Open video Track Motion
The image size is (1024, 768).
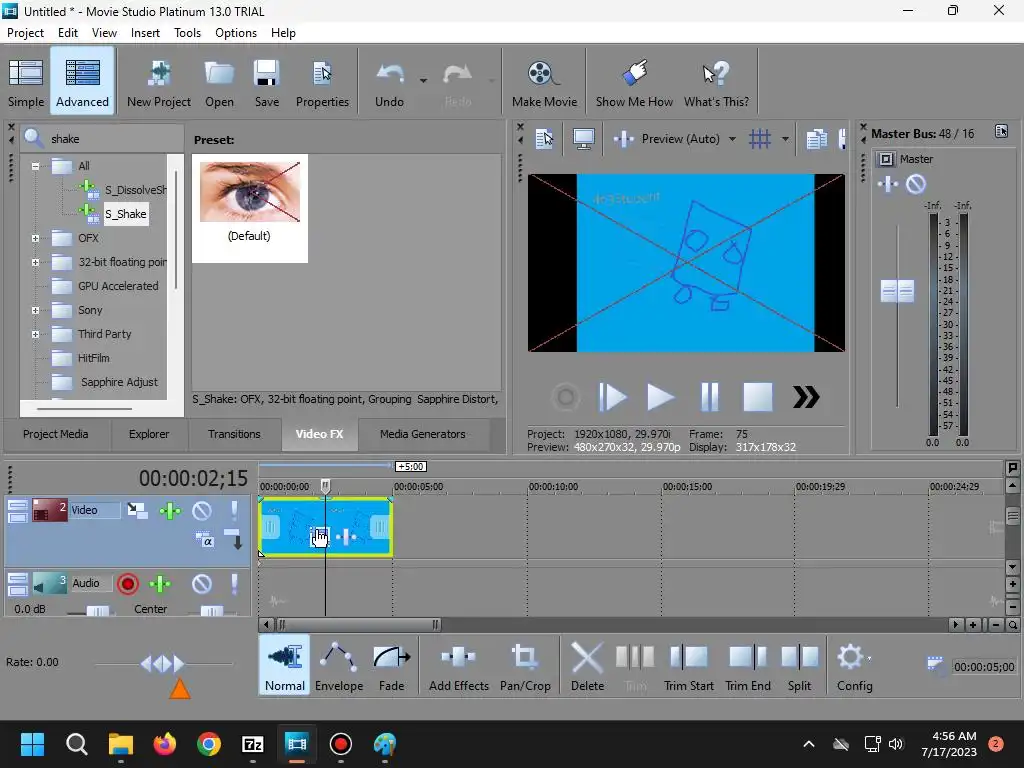tap(137, 510)
